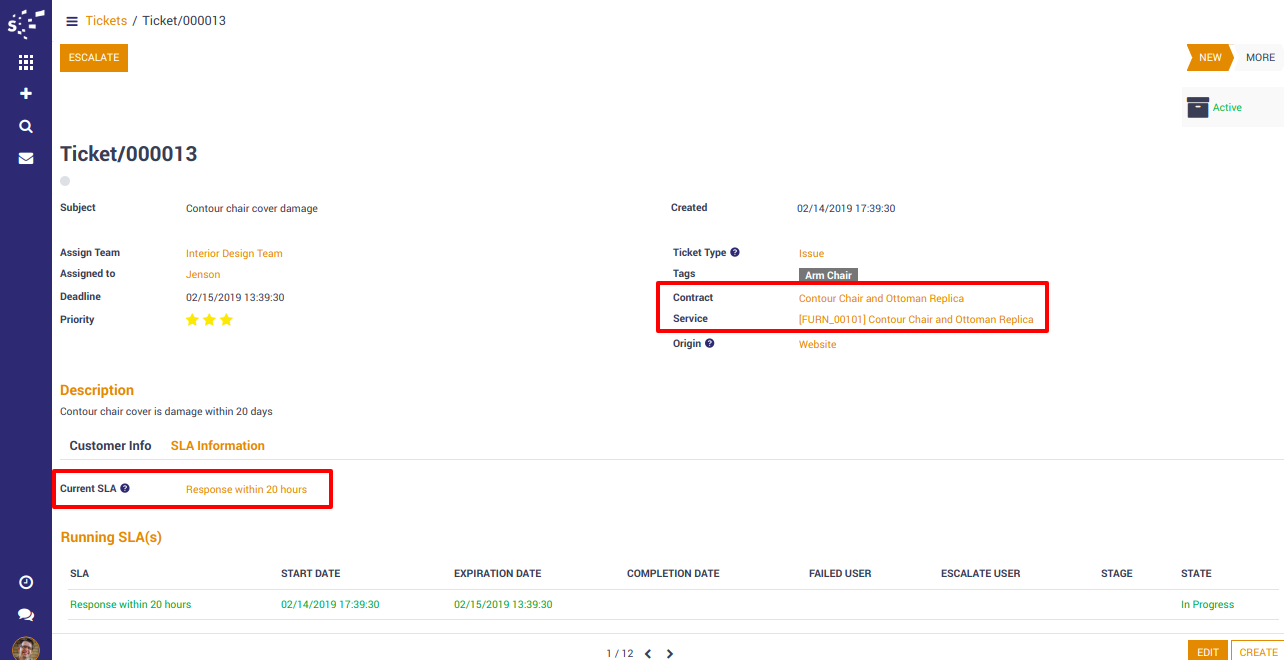
Task: Switch to the Customer Info tab
Action: (110, 446)
